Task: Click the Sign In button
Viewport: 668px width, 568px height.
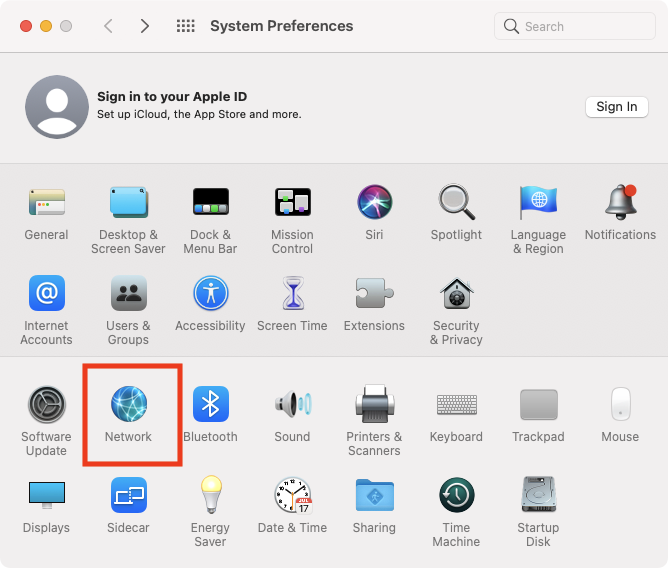Action: (x=616, y=107)
